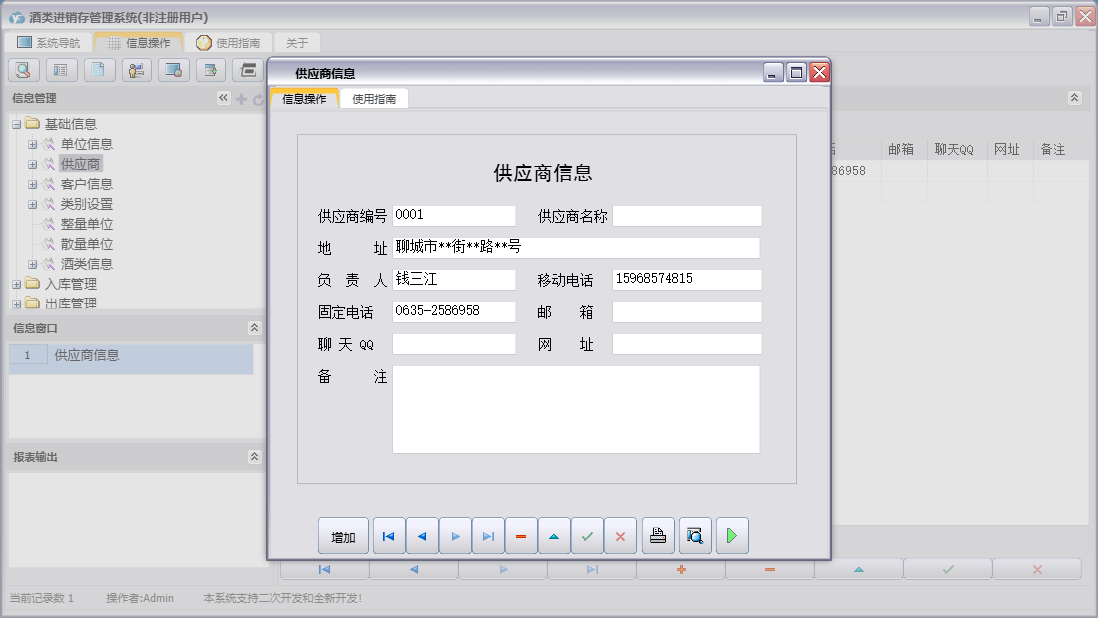Image resolution: width=1098 pixels, height=618 pixels.
Task: Open print preview with the magnifier-page icon
Action: 694,536
